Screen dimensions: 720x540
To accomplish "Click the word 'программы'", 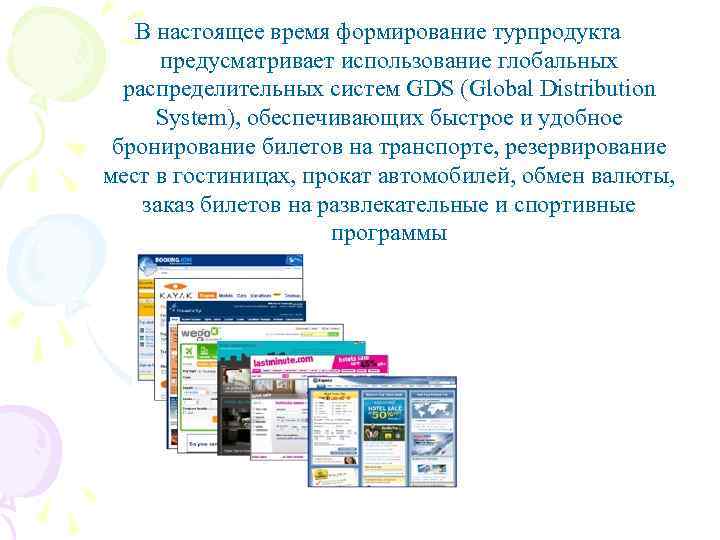I will tap(389, 234).
